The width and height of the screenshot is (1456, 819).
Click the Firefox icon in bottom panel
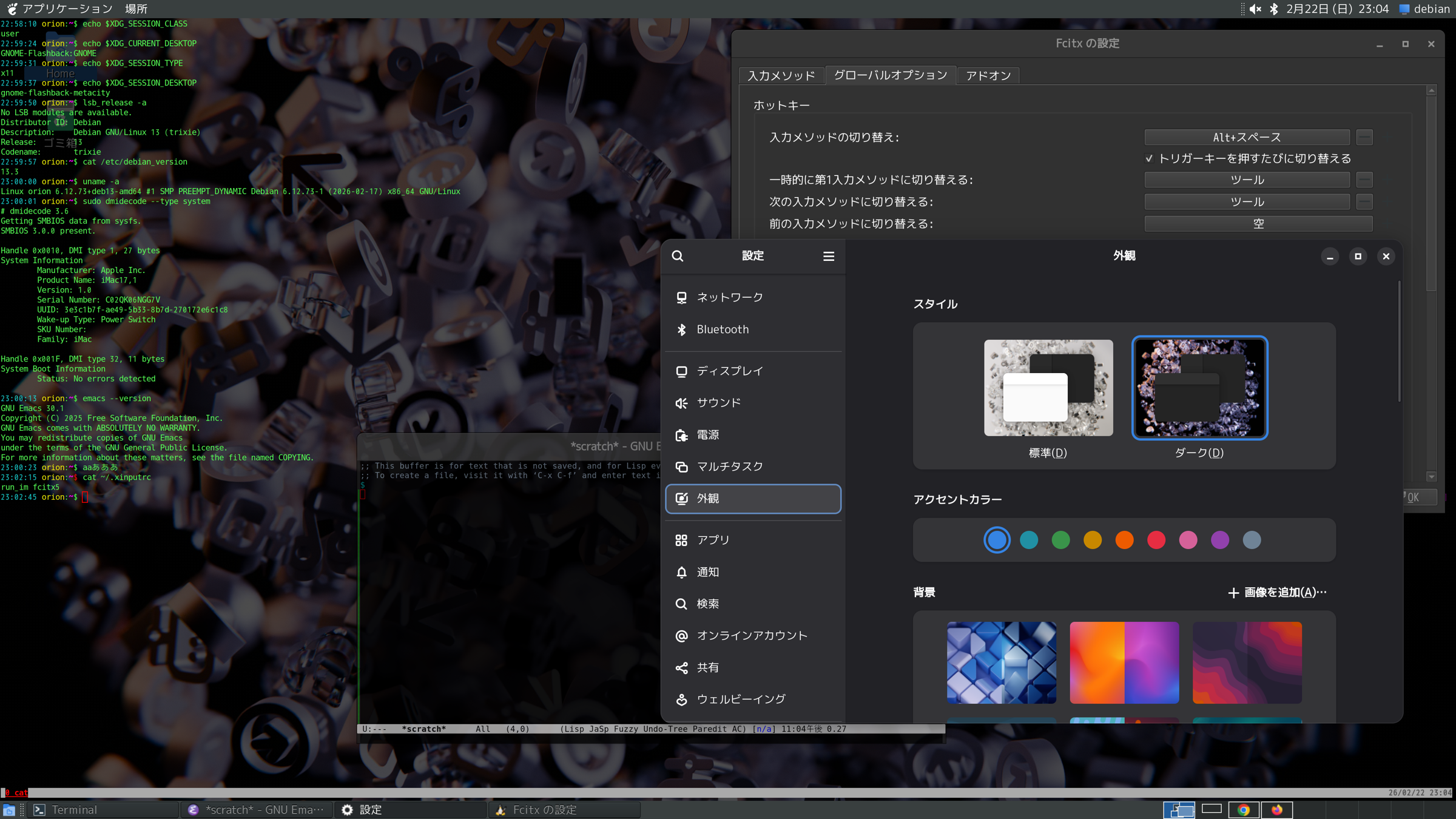click(x=1277, y=810)
